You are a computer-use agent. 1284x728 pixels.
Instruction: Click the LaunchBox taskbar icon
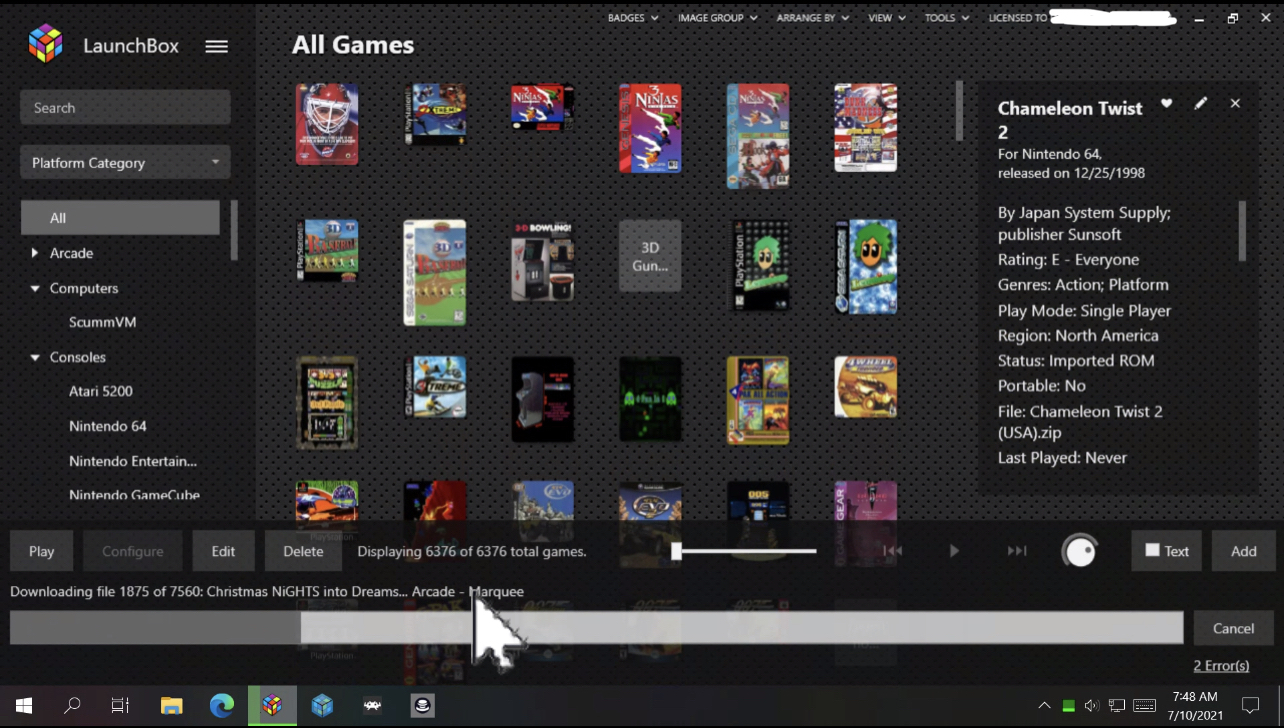[272, 706]
